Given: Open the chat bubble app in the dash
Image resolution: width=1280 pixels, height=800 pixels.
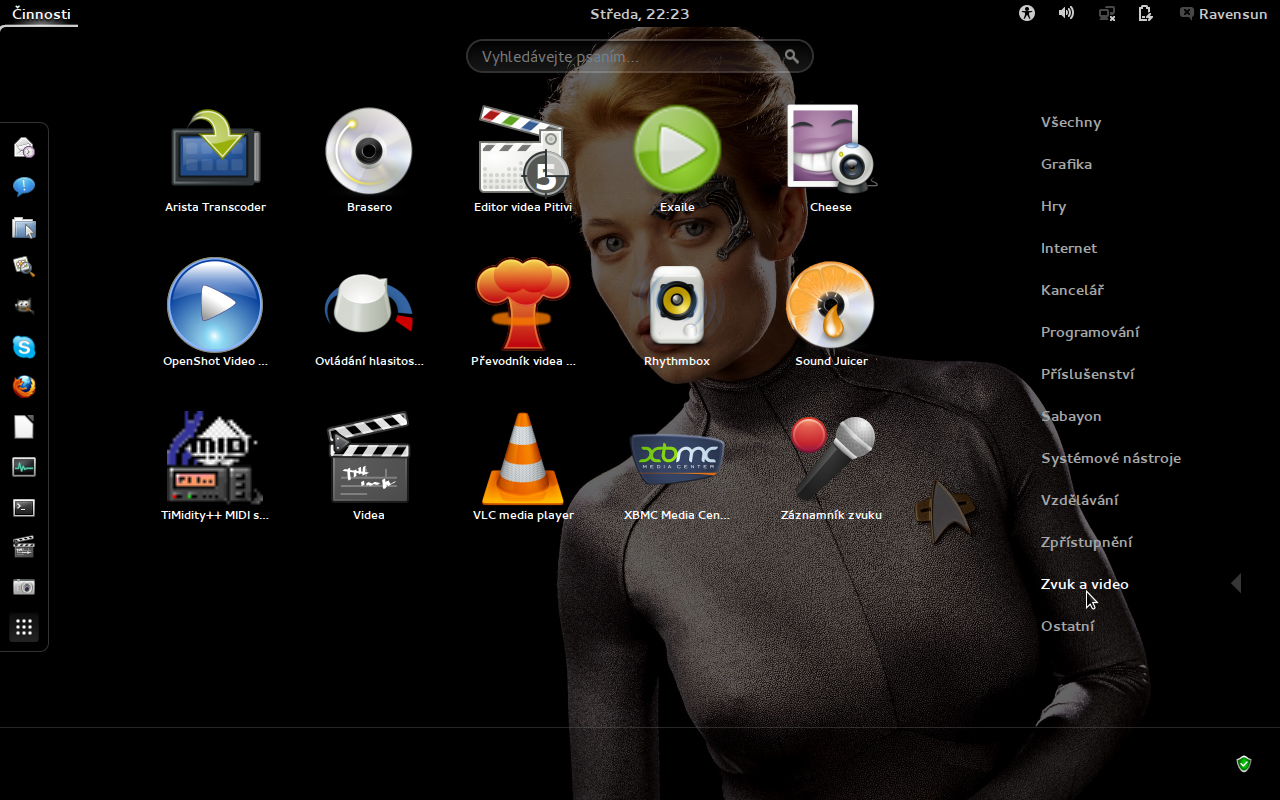Looking at the screenshot, I should pos(24,187).
